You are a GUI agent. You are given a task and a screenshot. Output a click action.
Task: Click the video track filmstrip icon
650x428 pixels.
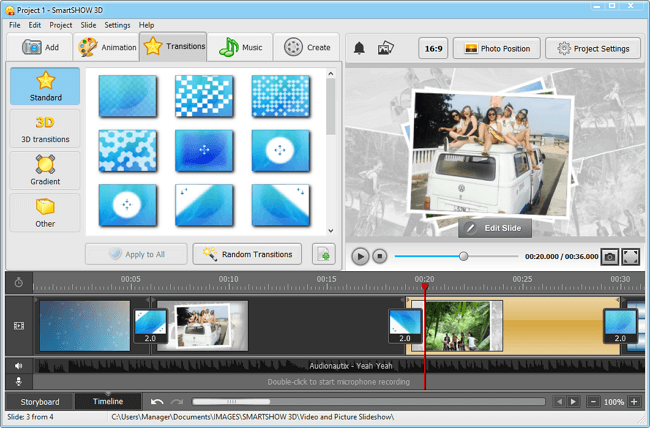pyautogui.click(x=19, y=326)
